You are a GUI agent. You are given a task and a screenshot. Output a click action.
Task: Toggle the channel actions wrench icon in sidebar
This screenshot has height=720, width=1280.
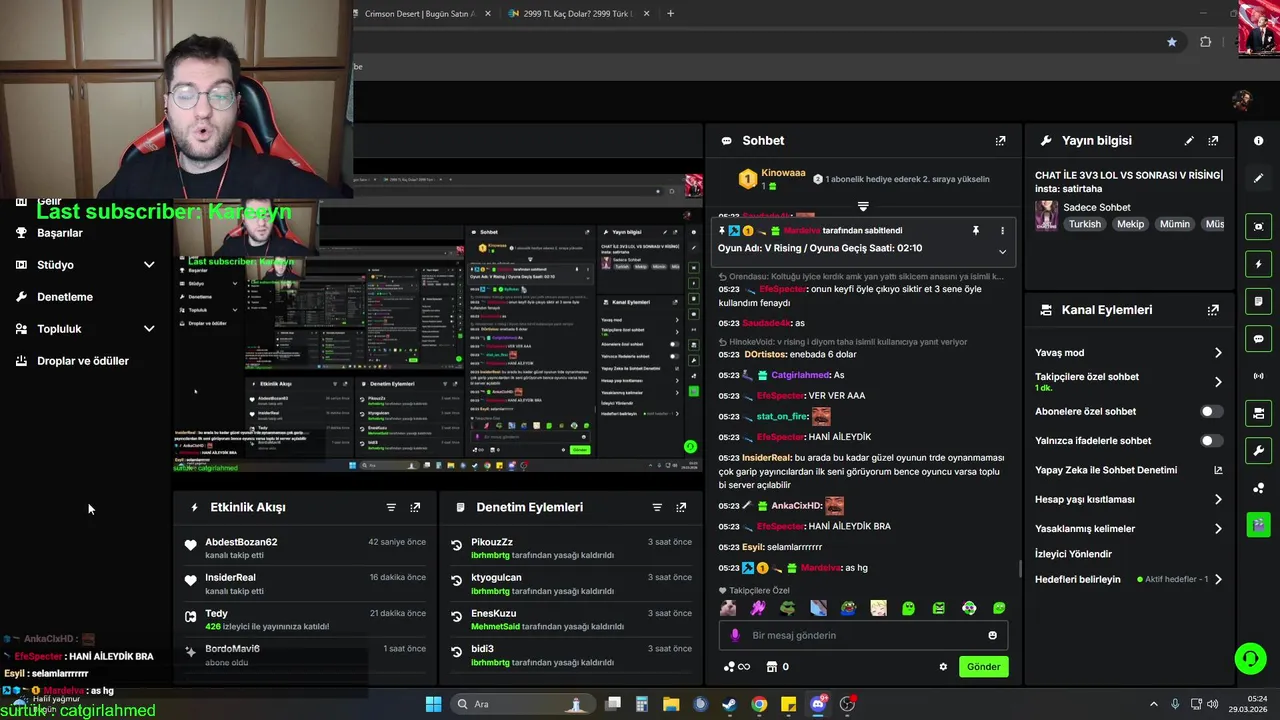(x=1258, y=450)
